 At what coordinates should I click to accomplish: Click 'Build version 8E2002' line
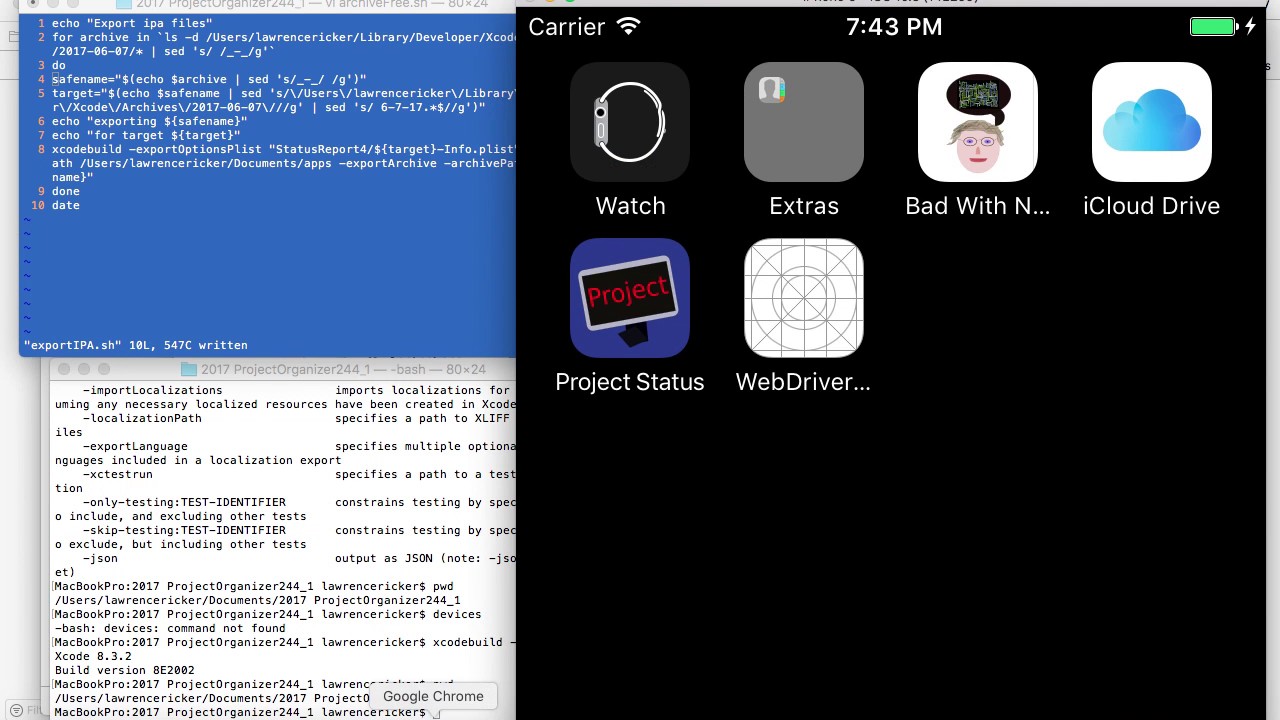coord(125,670)
